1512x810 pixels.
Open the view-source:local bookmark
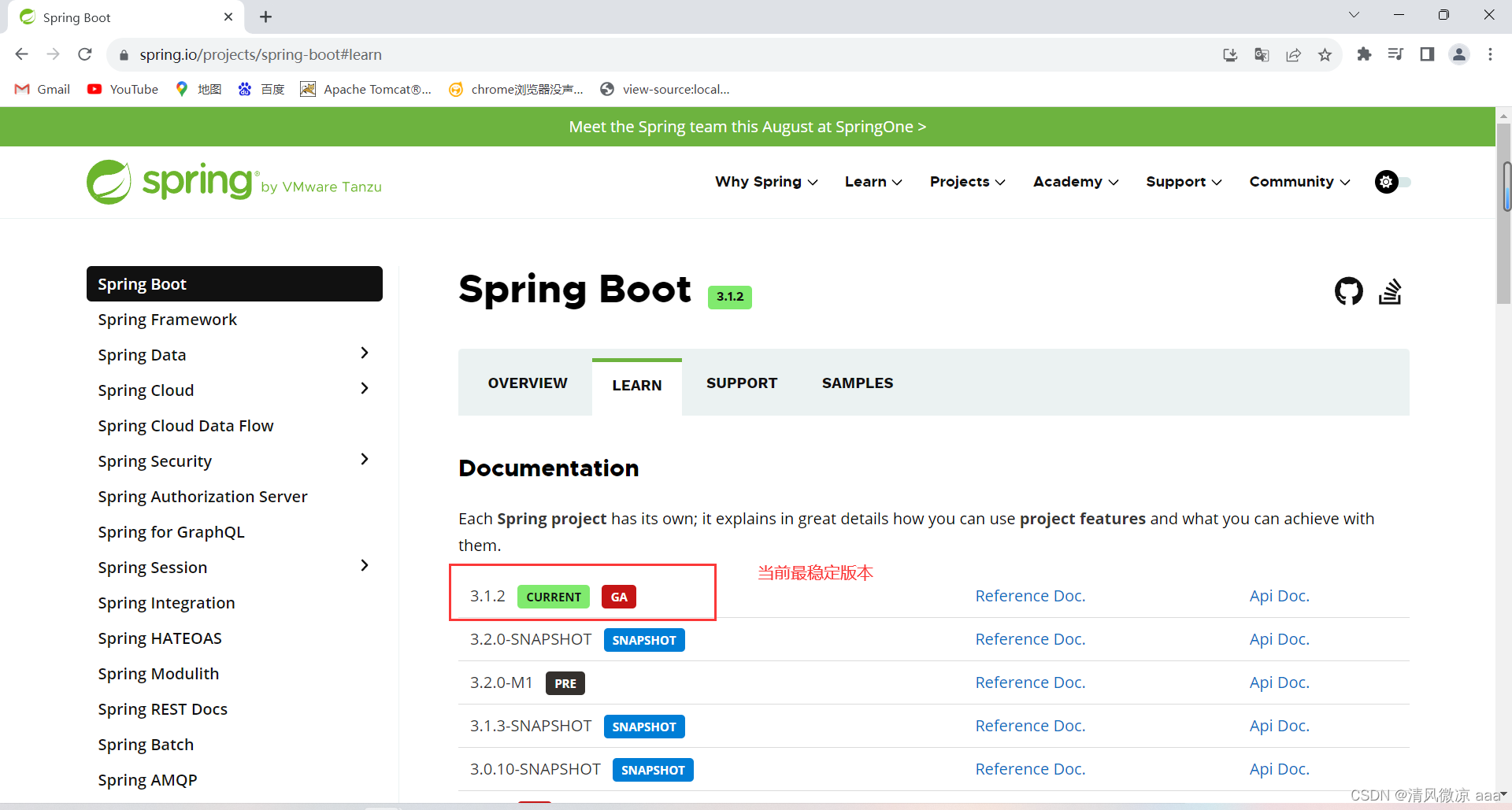(665, 89)
